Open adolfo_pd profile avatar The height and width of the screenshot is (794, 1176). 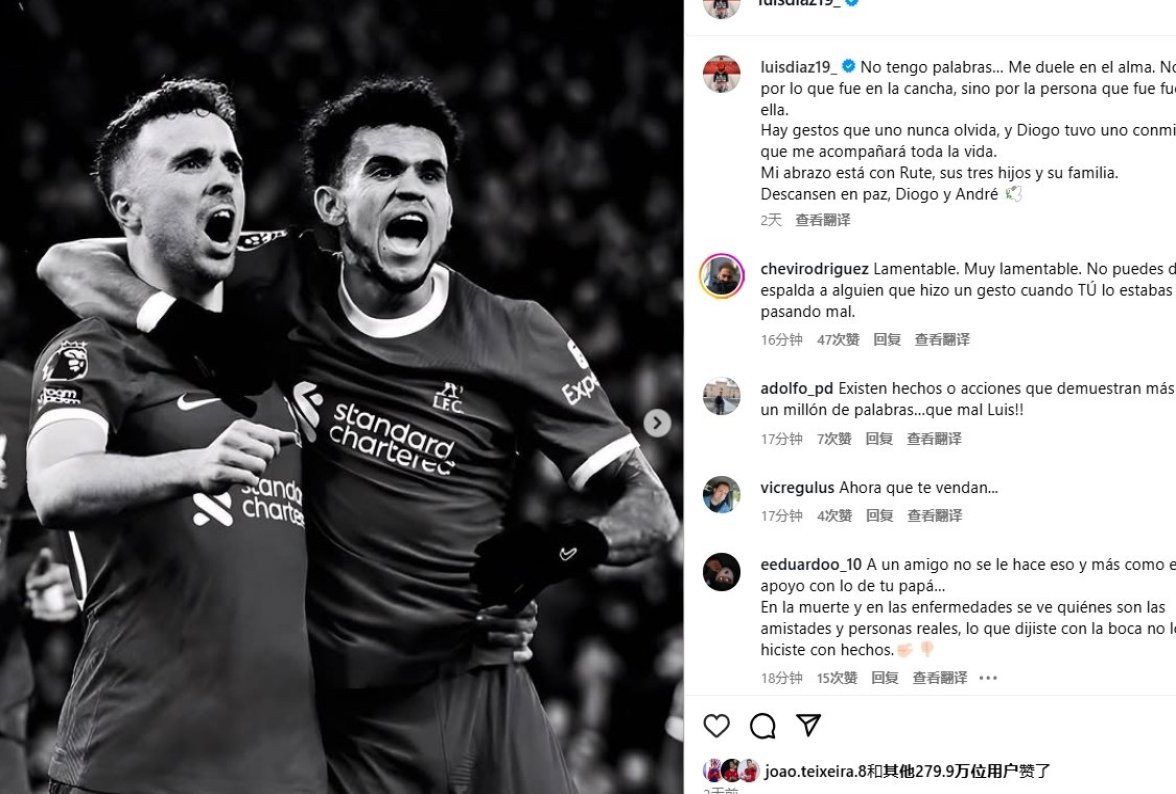[x=722, y=396]
